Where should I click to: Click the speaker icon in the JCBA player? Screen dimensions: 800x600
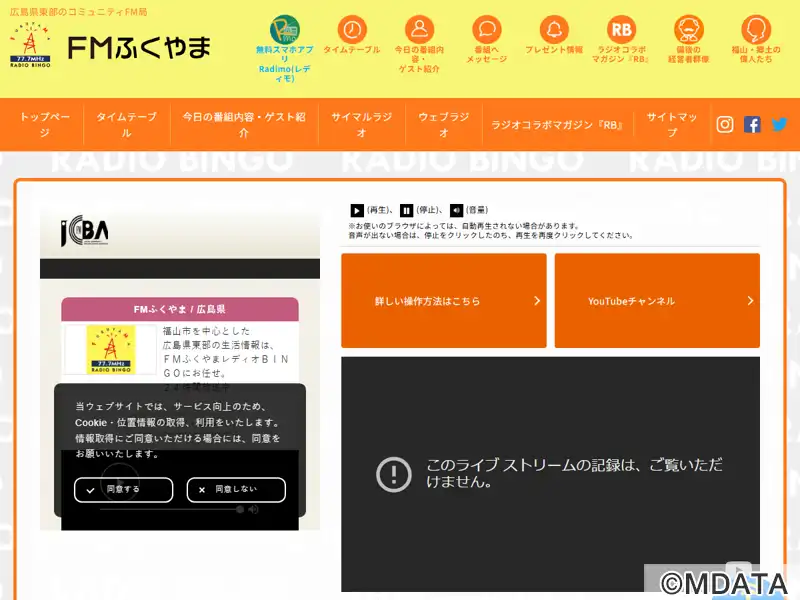(x=253, y=509)
